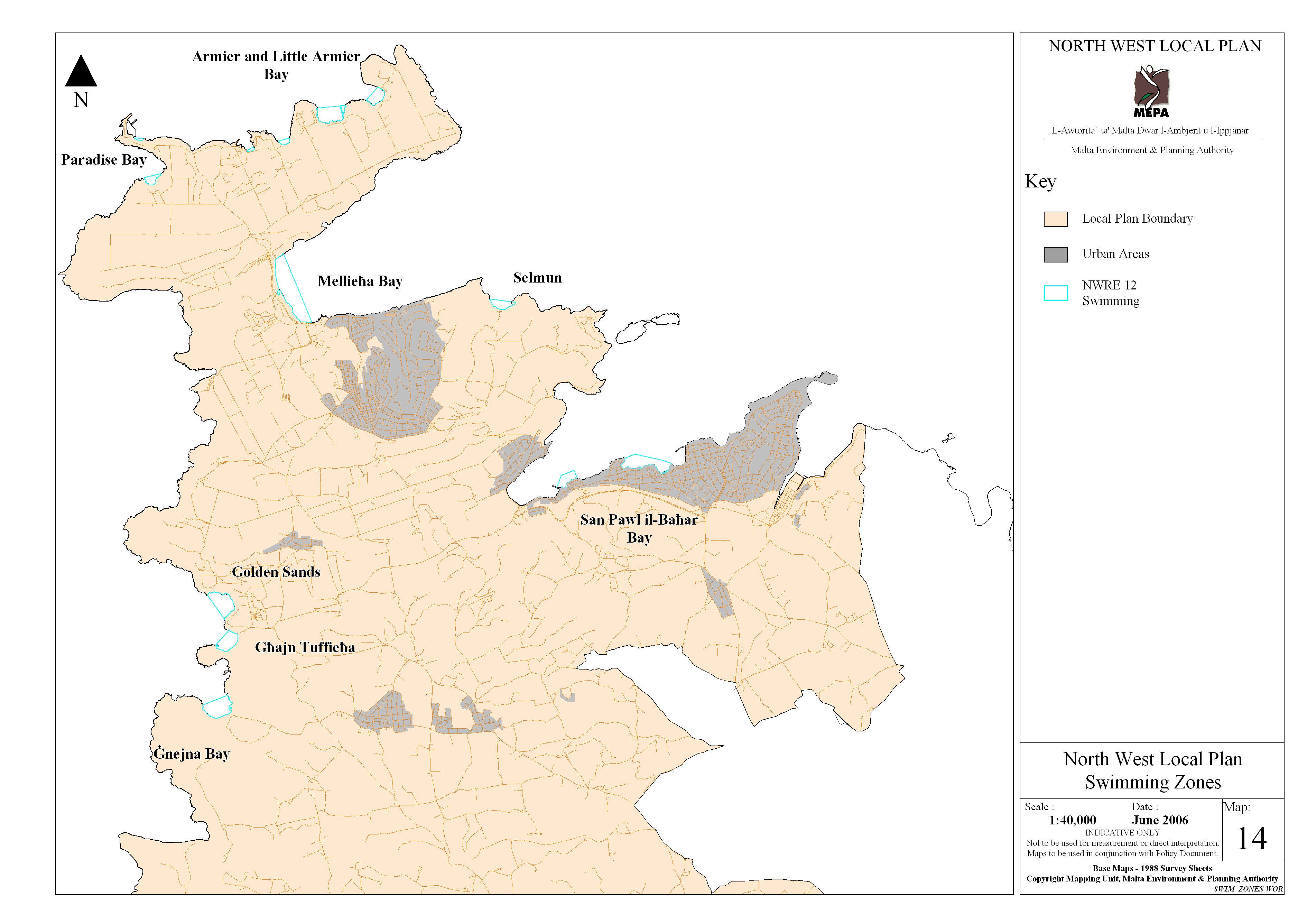Click the MEPA logo
This screenshot has height=924, width=1307.
coord(1151,92)
